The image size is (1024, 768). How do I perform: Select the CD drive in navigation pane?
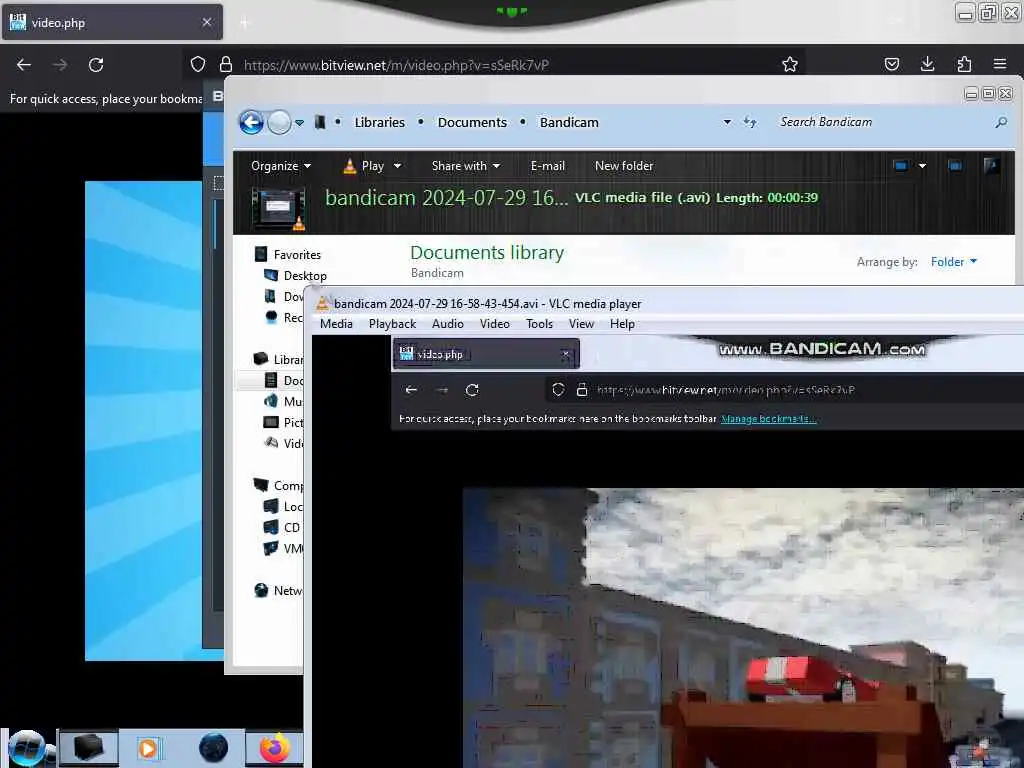click(282, 527)
